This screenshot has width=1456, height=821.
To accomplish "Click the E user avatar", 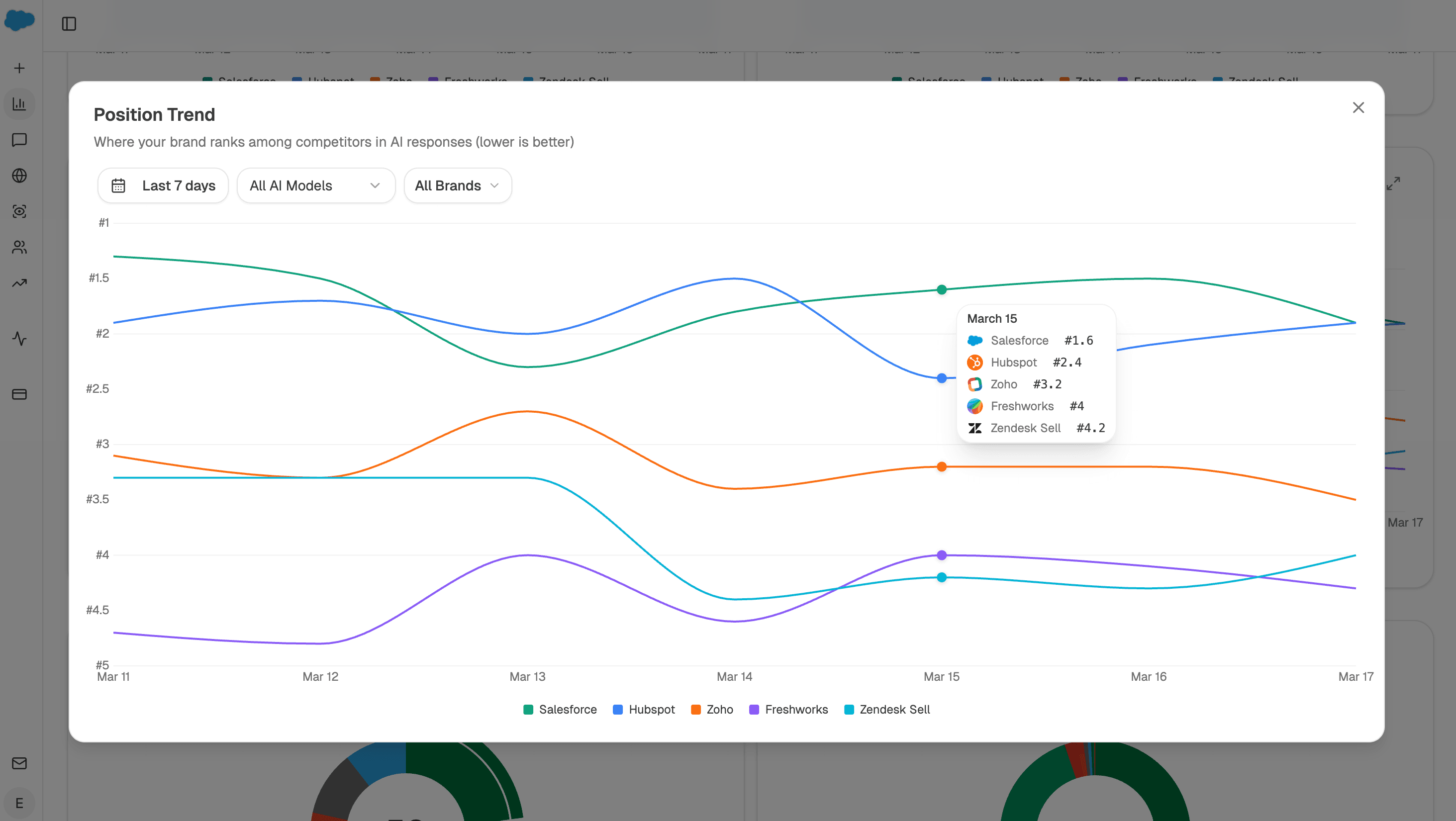I will [19, 803].
